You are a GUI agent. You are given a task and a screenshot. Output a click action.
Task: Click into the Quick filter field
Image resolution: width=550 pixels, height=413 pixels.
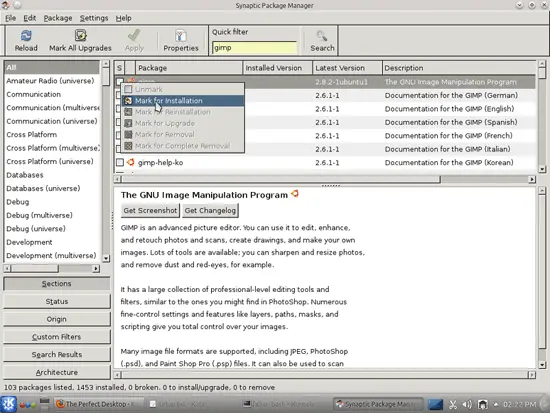(254, 48)
